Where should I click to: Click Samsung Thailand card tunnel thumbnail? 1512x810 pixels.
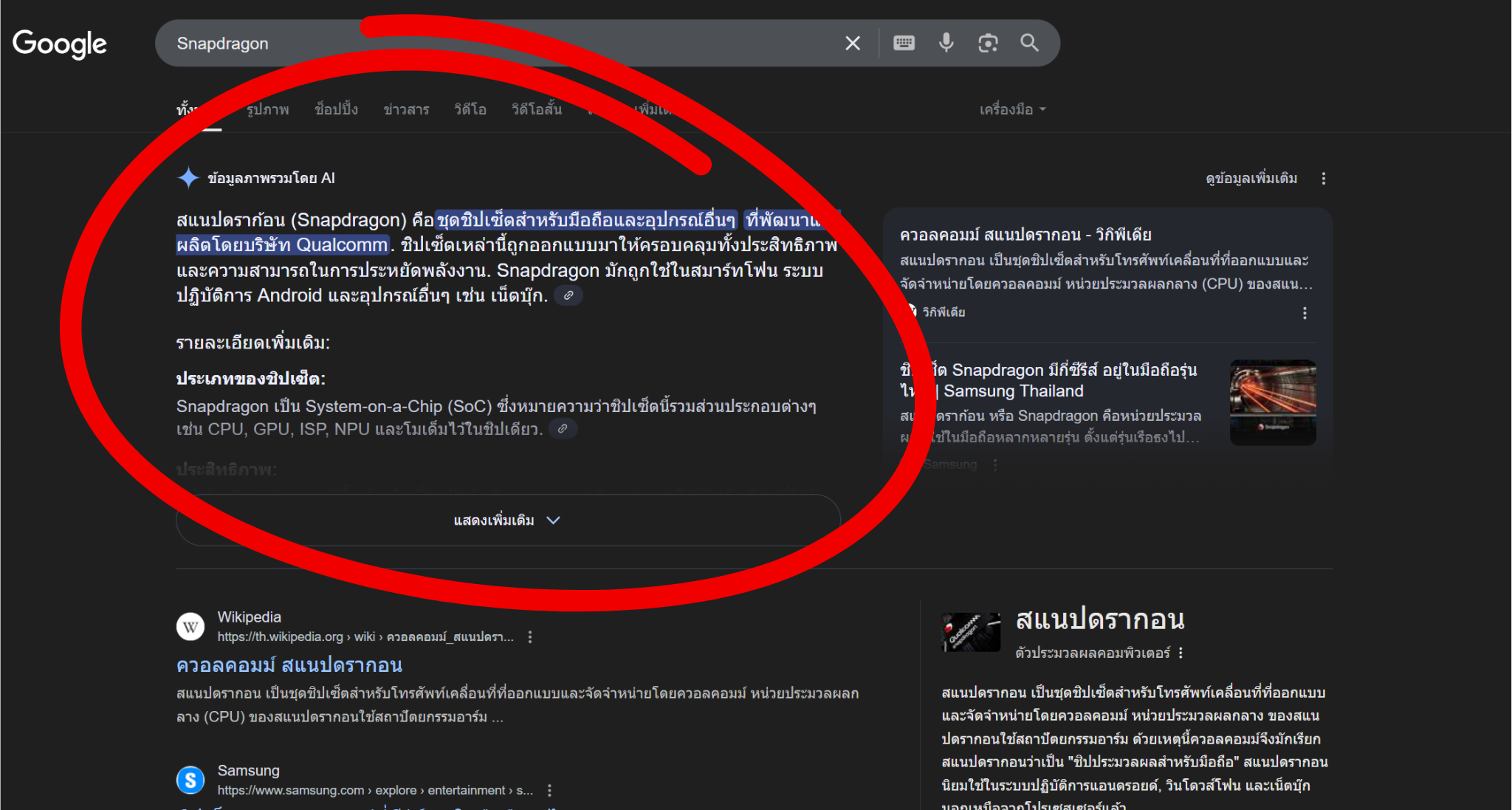click(1273, 402)
